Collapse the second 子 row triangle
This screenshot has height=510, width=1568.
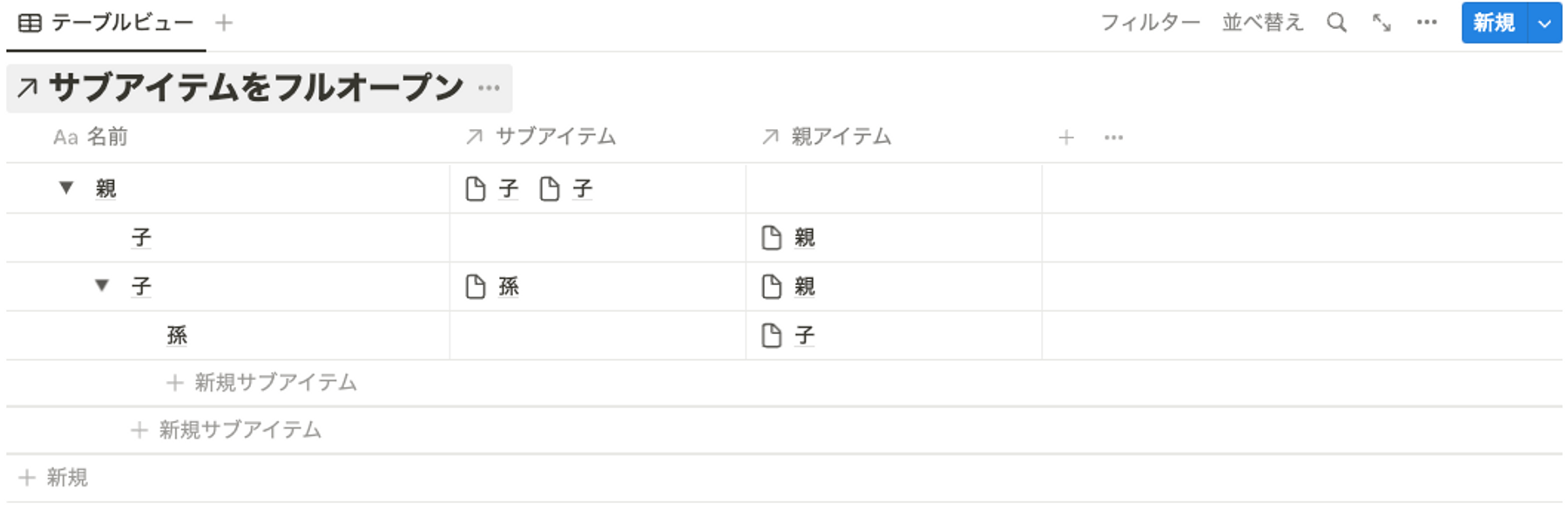pos(102,285)
